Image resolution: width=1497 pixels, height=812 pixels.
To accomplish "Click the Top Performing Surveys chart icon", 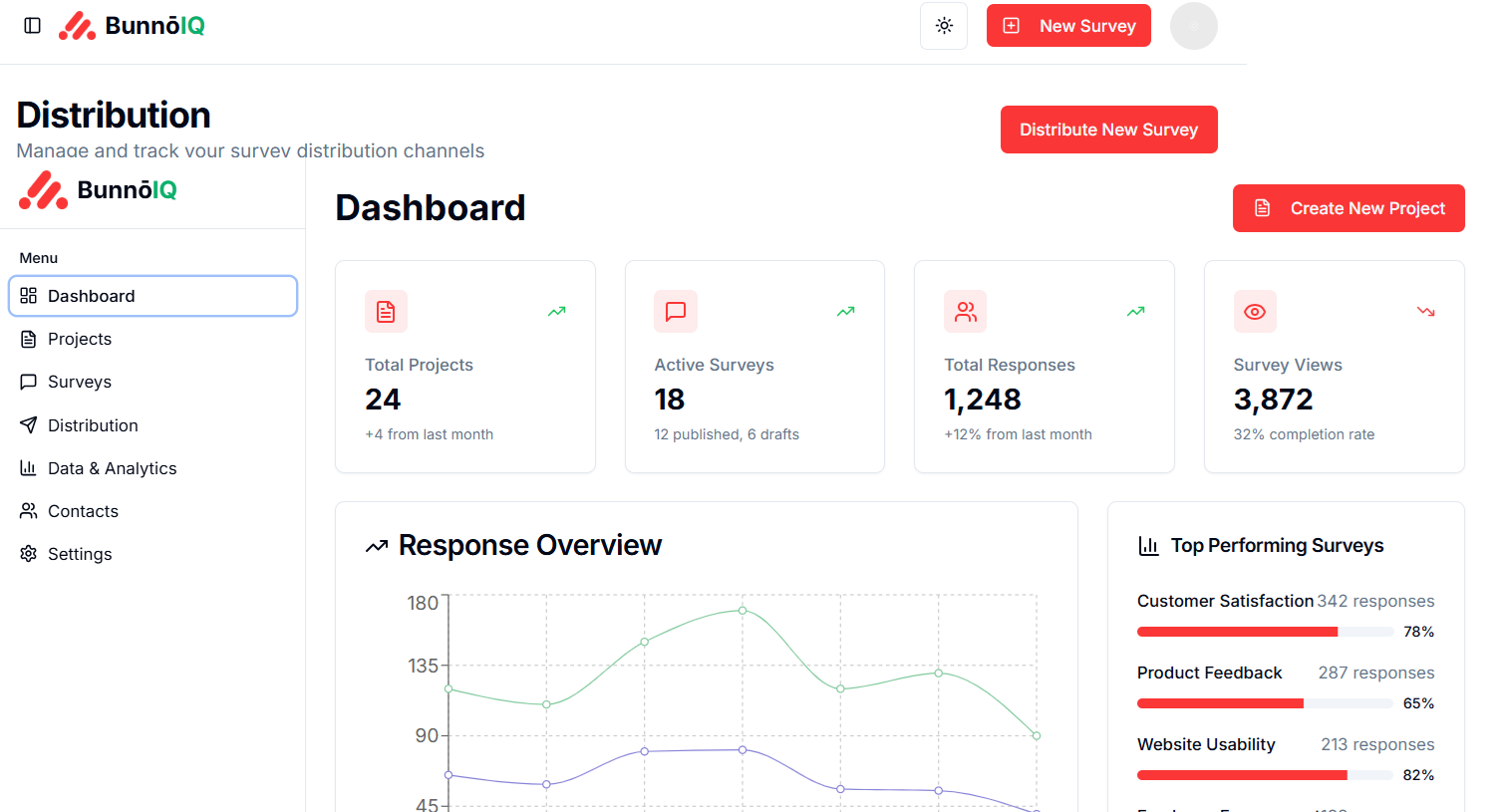I will (x=1147, y=545).
